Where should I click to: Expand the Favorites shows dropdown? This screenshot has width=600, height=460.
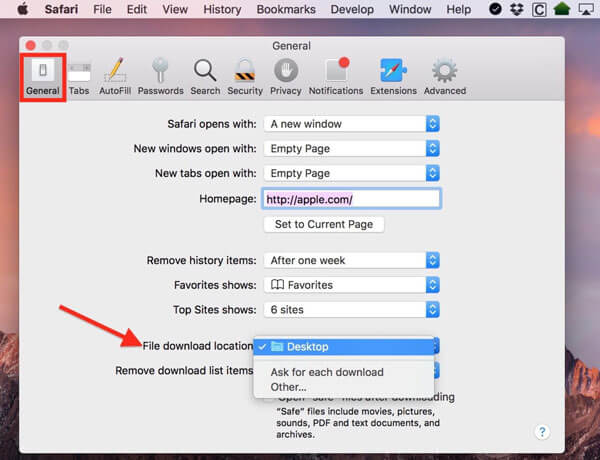pyautogui.click(x=351, y=285)
